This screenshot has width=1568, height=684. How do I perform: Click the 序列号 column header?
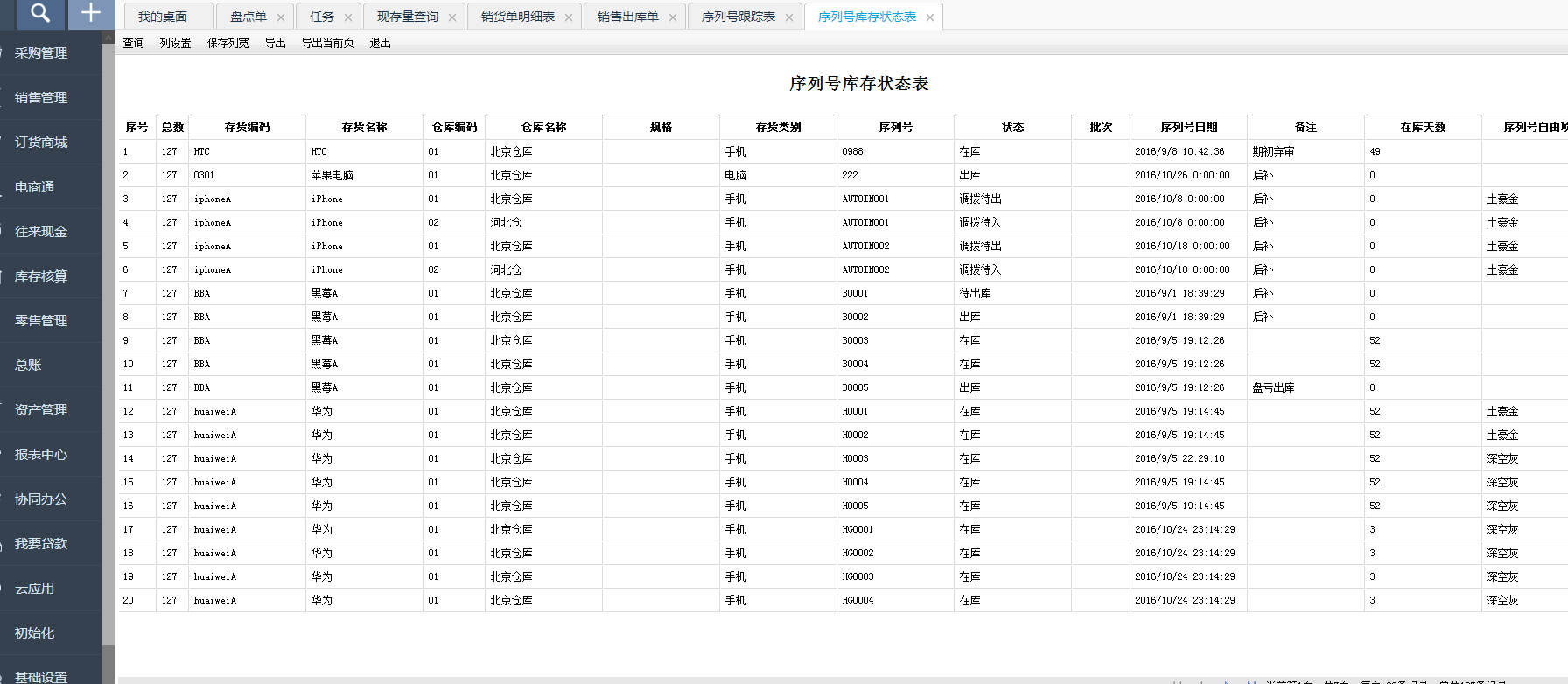[895, 127]
